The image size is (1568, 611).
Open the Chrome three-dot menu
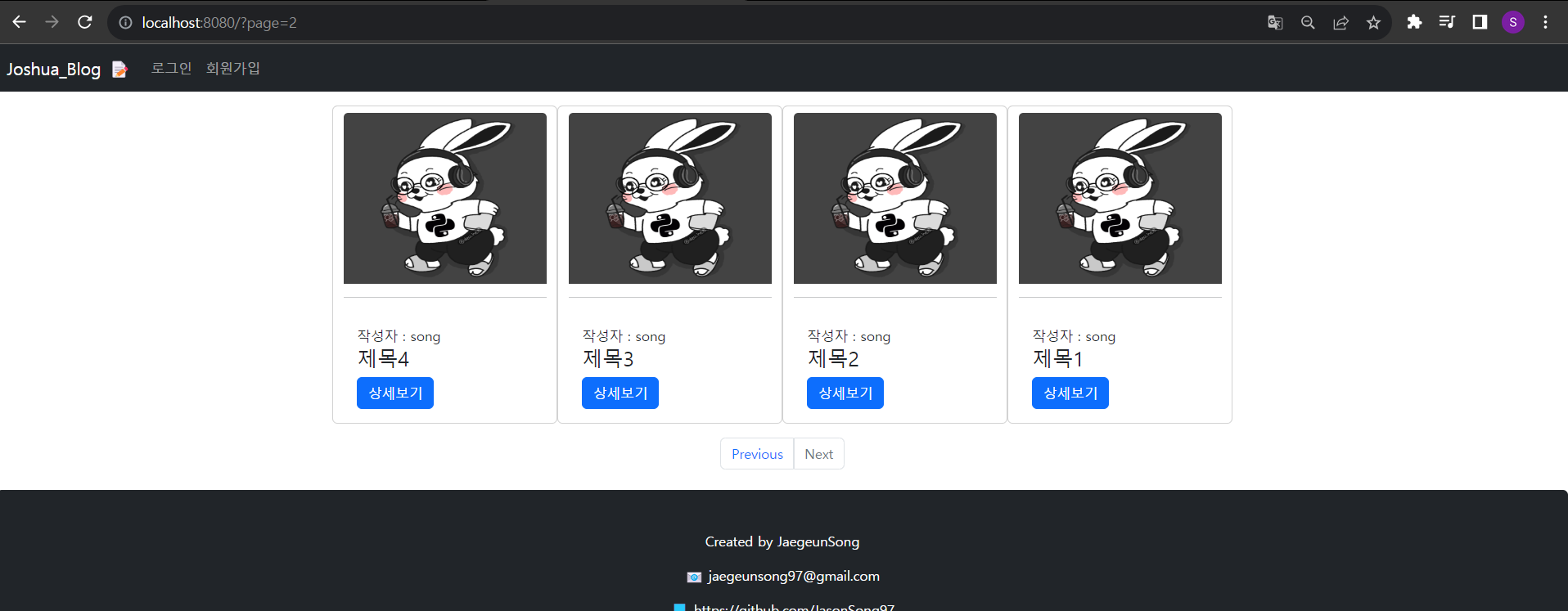click(x=1545, y=22)
